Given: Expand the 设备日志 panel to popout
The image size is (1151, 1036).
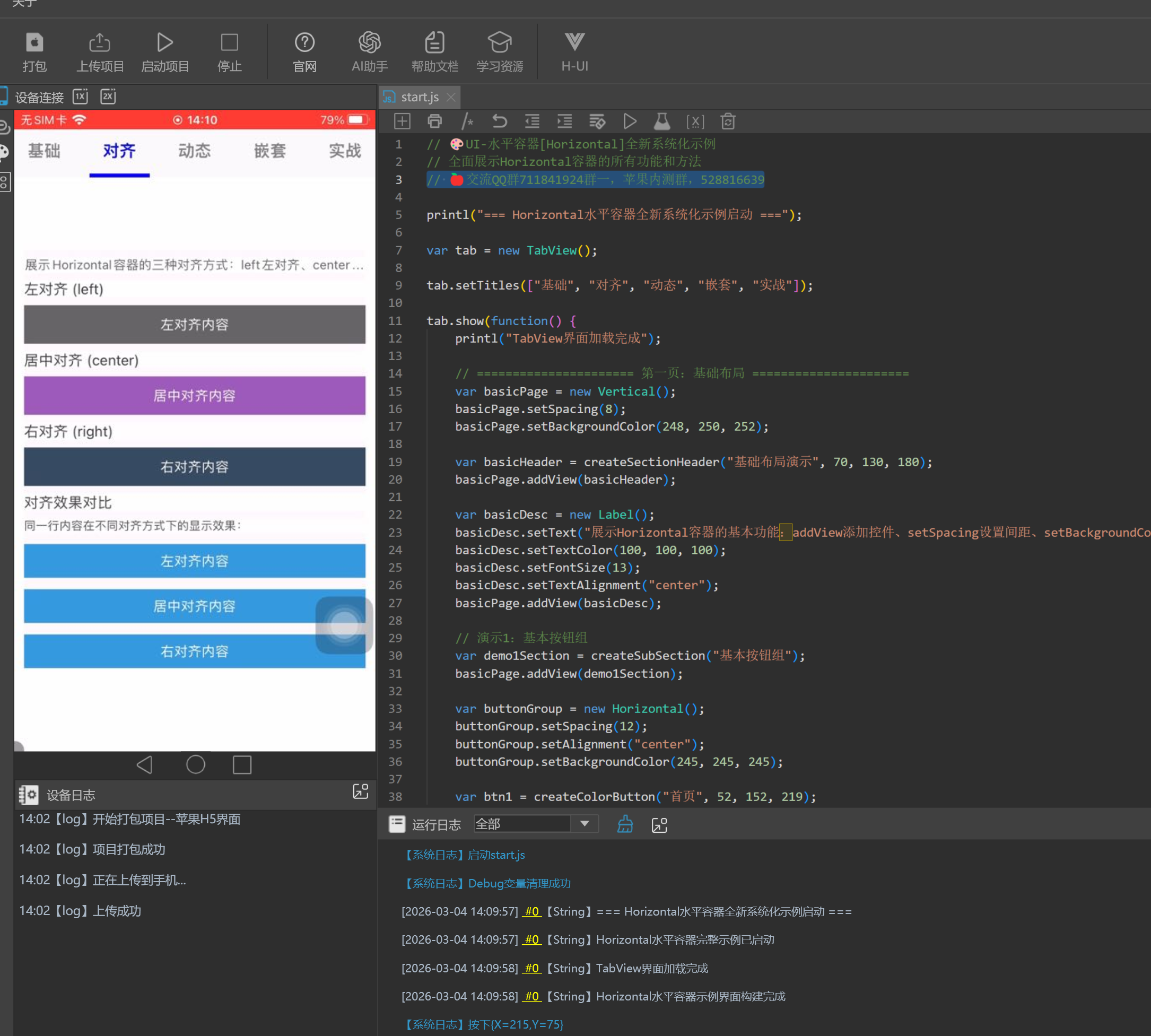Looking at the screenshot, I should (x=360, y=792).
